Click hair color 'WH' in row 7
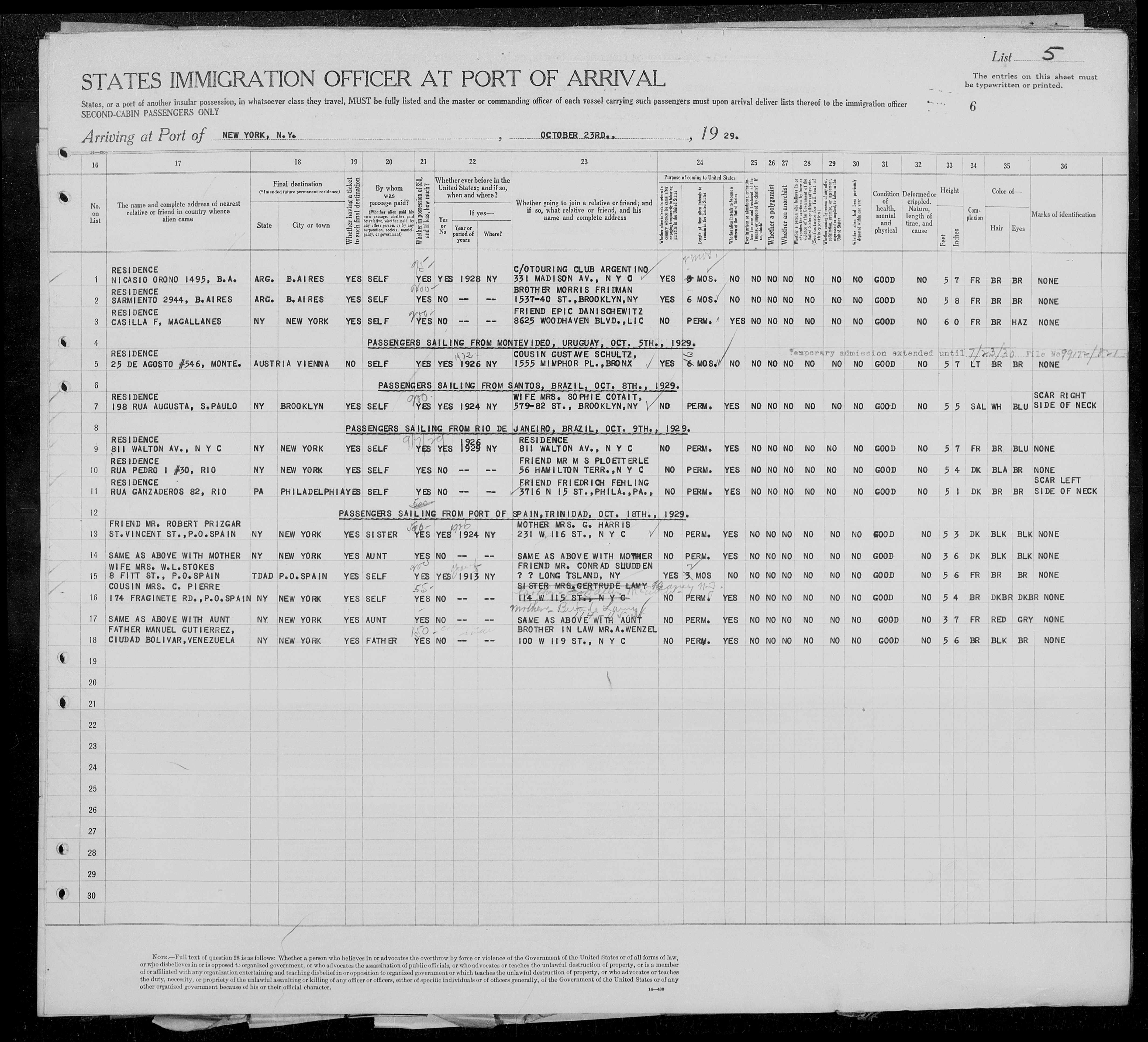The height and width of the screenshot is (1042, 1148). pos(997,406)
